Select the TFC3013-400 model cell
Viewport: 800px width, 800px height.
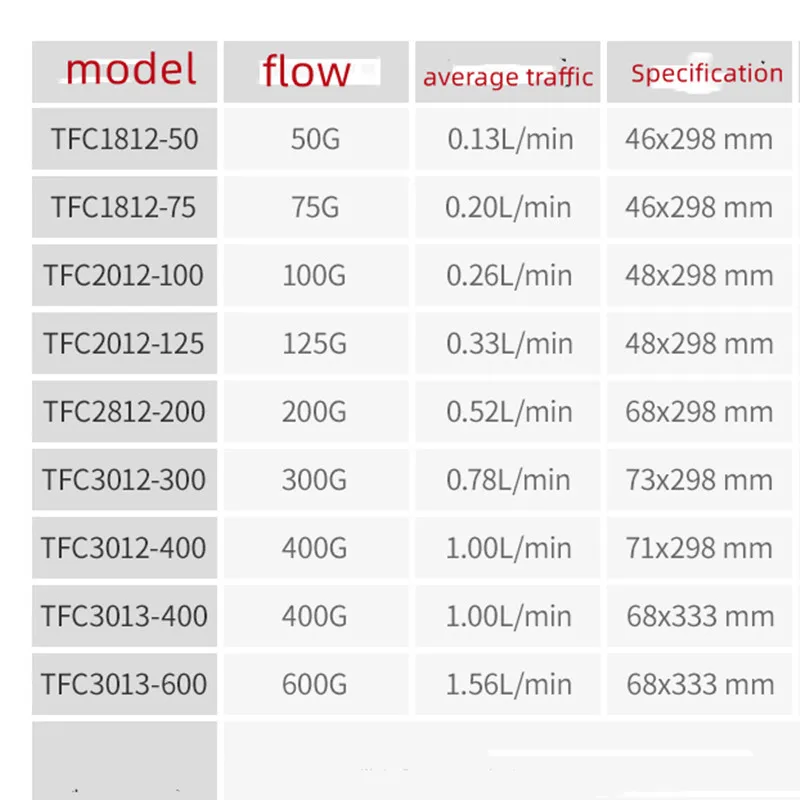[x=124, y=616]
